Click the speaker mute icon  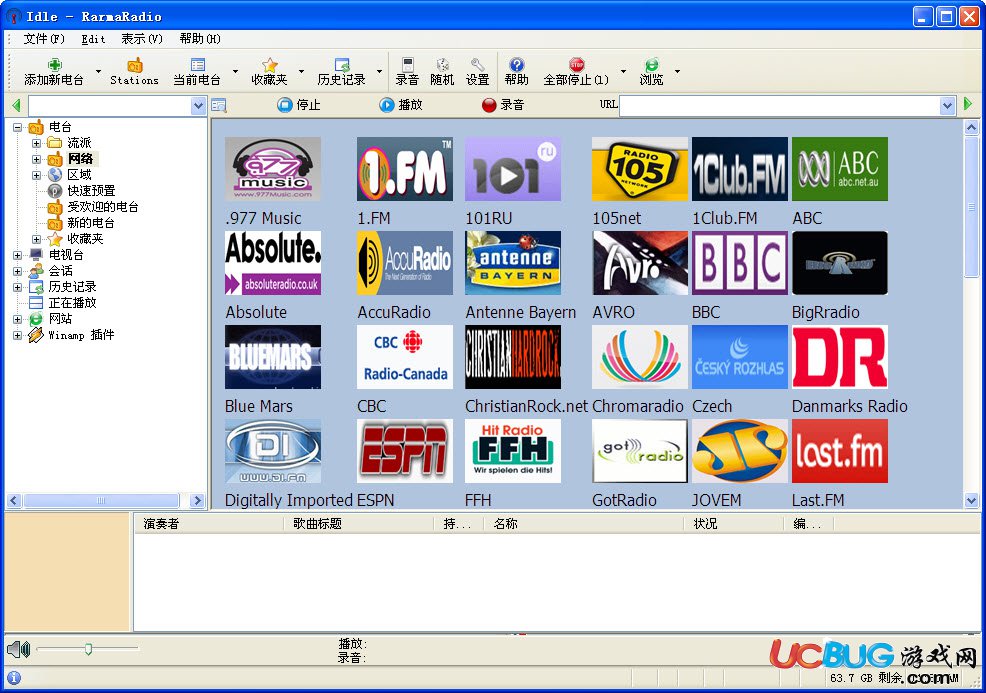pos(18,648)
